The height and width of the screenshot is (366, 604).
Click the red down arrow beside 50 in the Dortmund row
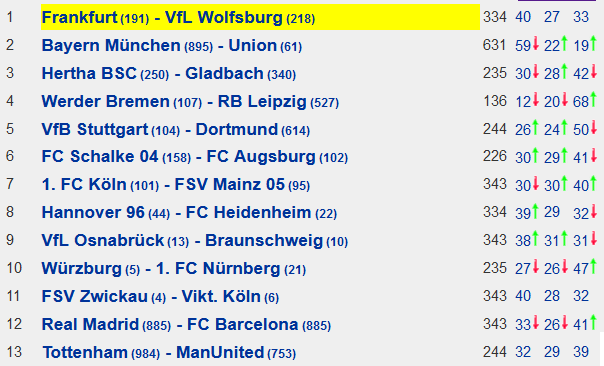(593, 127)
